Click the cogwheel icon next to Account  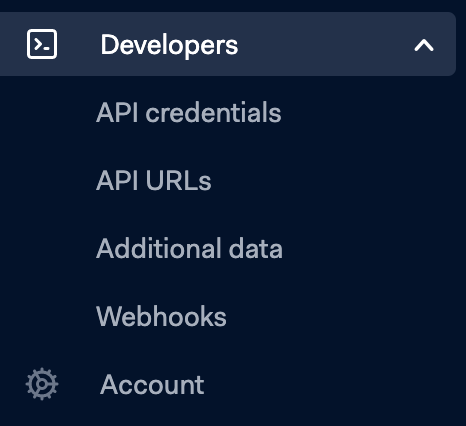click(42, 384)
